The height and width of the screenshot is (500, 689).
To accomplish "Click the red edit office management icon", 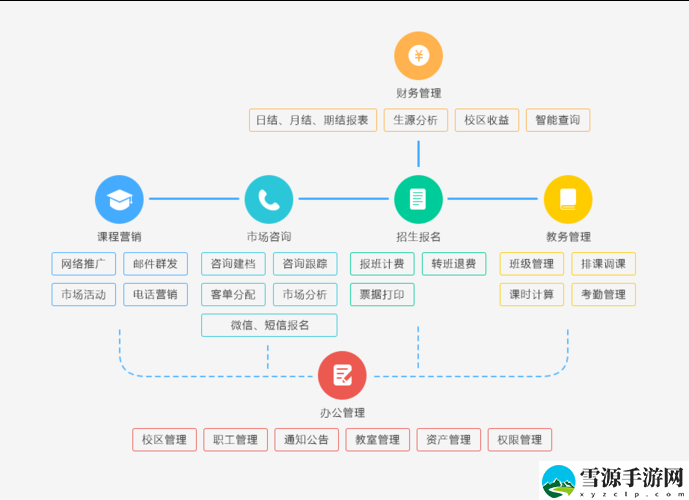I will point(342,375).
